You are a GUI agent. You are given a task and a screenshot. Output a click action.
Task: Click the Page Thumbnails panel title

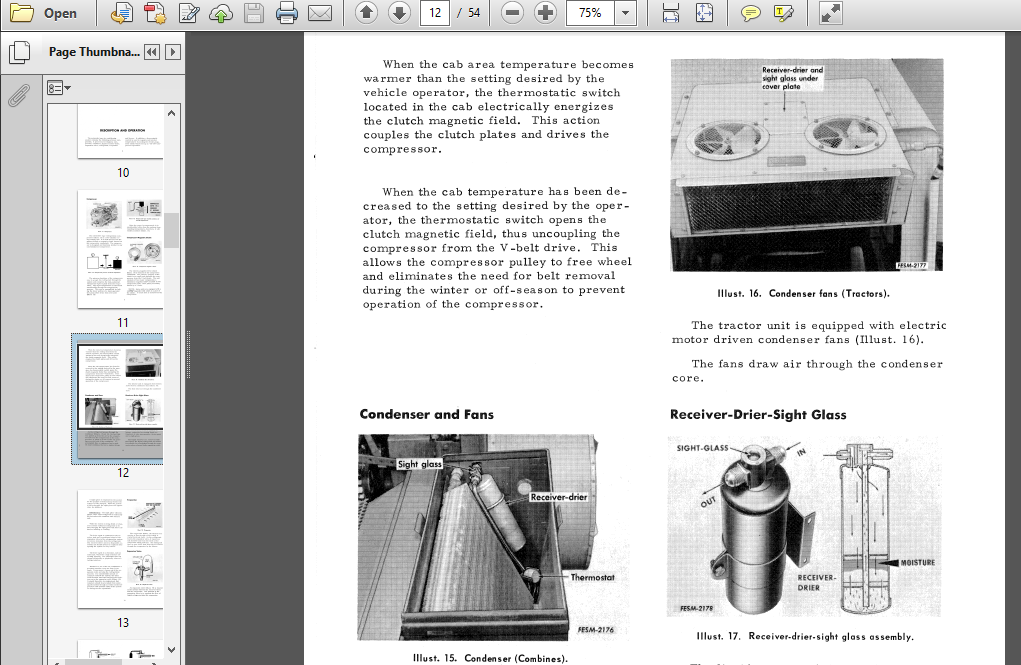click(94, 52)
